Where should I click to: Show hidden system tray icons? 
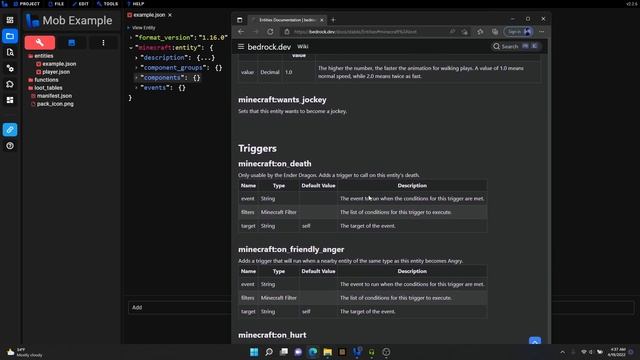tap(562, 352)
